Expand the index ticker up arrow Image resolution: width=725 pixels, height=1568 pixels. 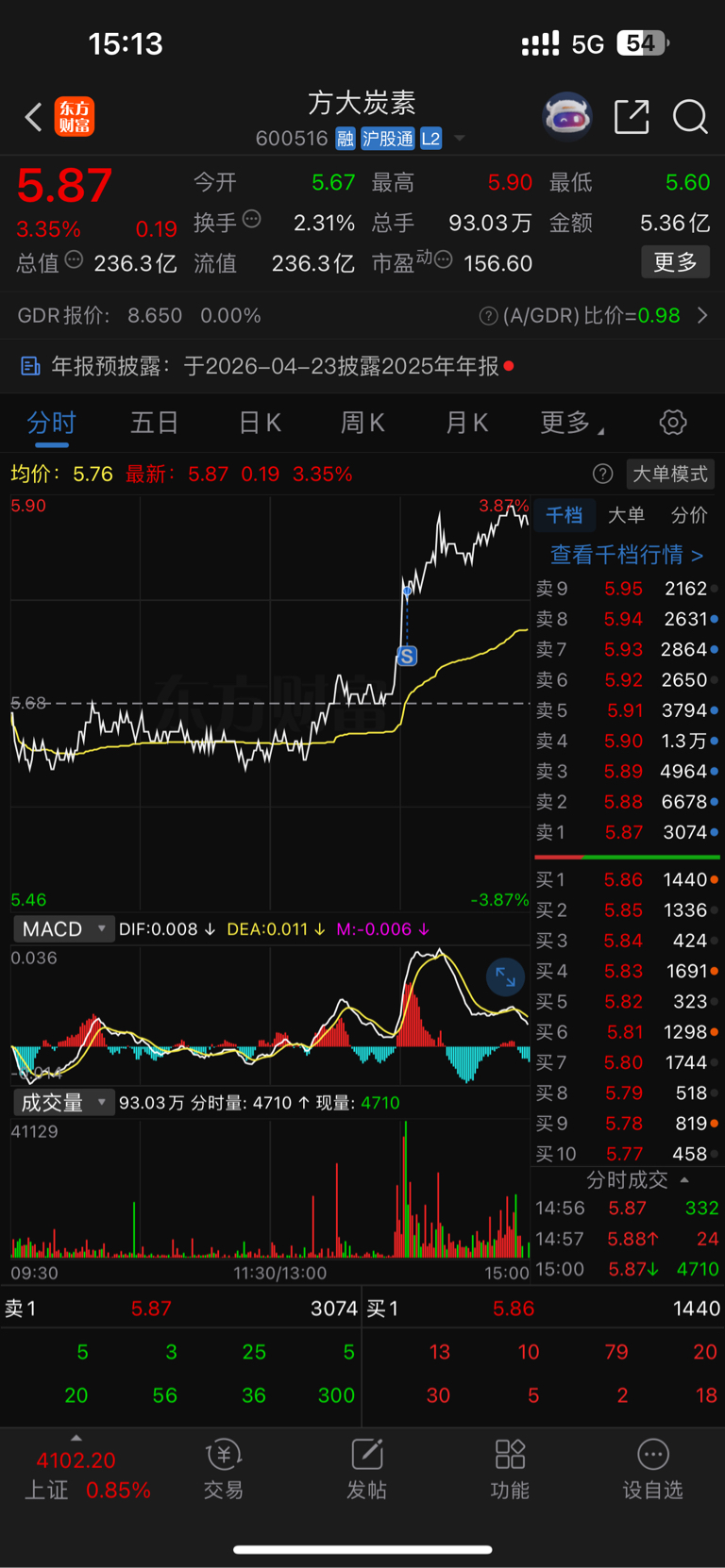click(x=76, y=1437)
